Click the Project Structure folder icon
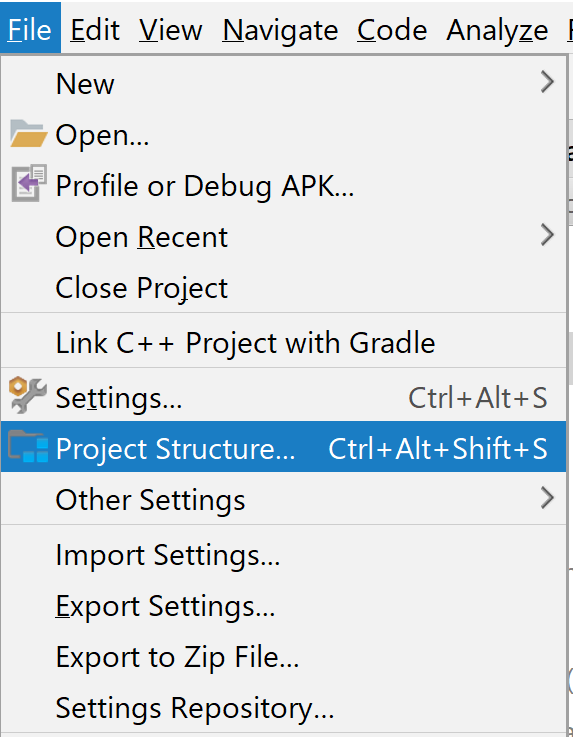The width and height of the screenshot is (573, 737). point(28,446)
